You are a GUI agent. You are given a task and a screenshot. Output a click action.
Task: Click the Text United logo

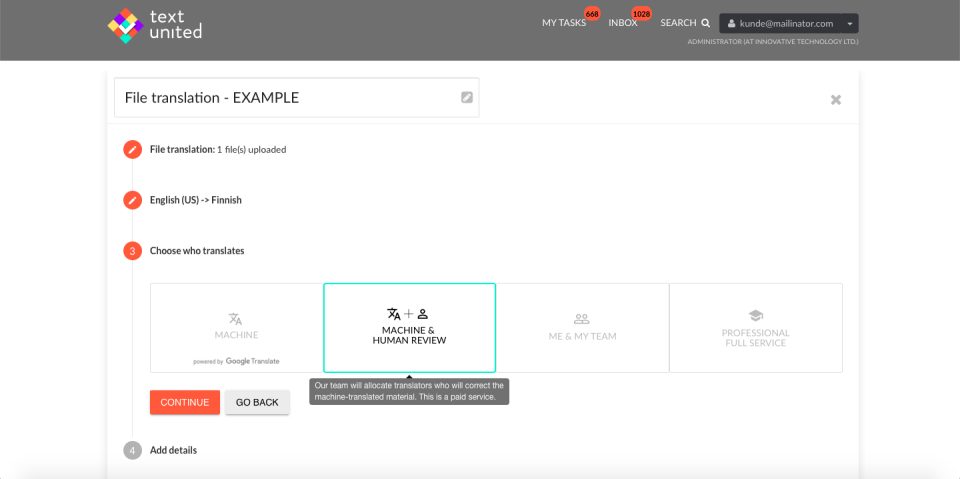coord(154,25)
